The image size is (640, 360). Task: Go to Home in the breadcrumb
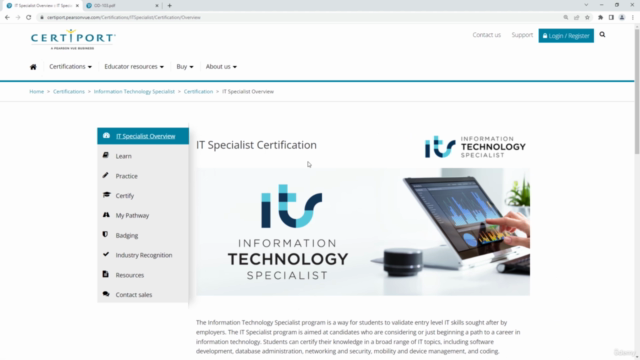[x=36, y=91]
